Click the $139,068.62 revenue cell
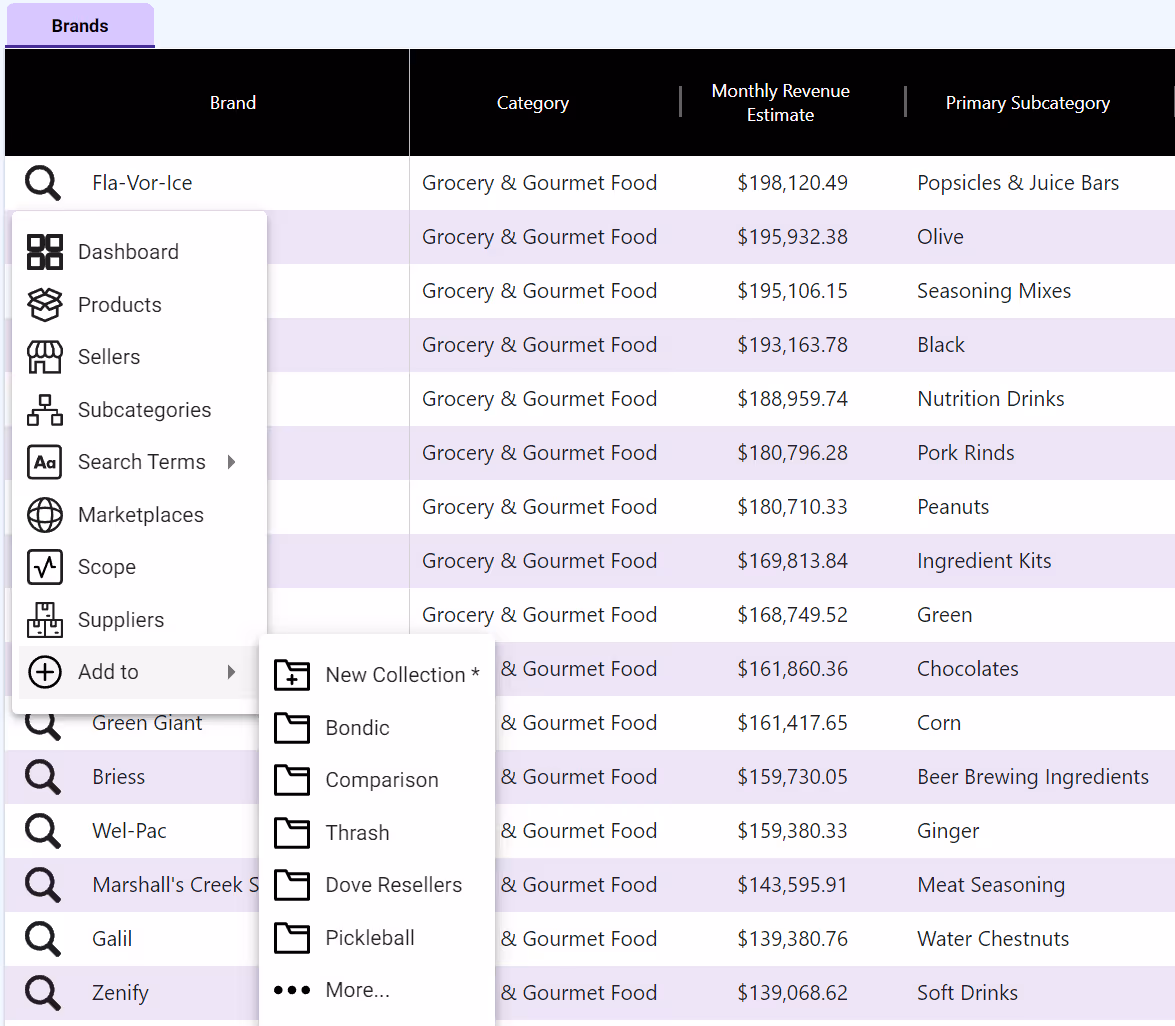The width and height of the screenshot is (1175, 1026). (792, 993)
